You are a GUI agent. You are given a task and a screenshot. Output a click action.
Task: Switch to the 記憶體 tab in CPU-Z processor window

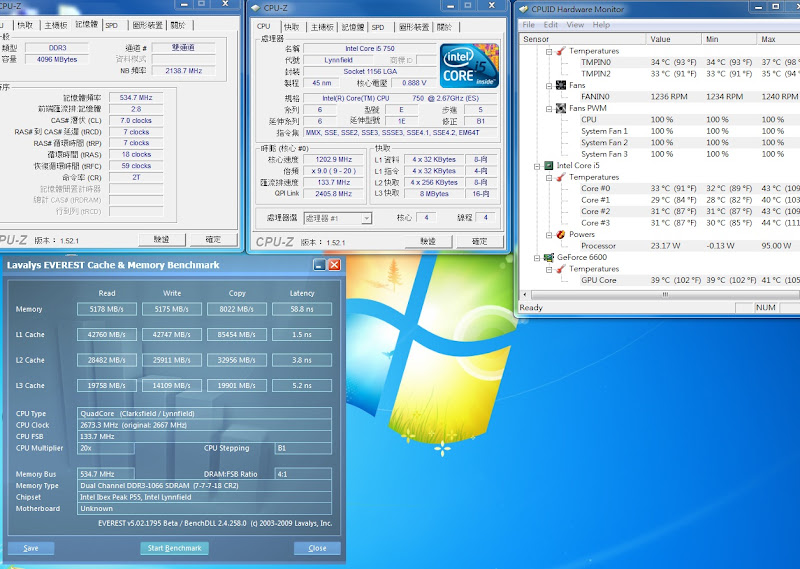(x=353, y=27)
